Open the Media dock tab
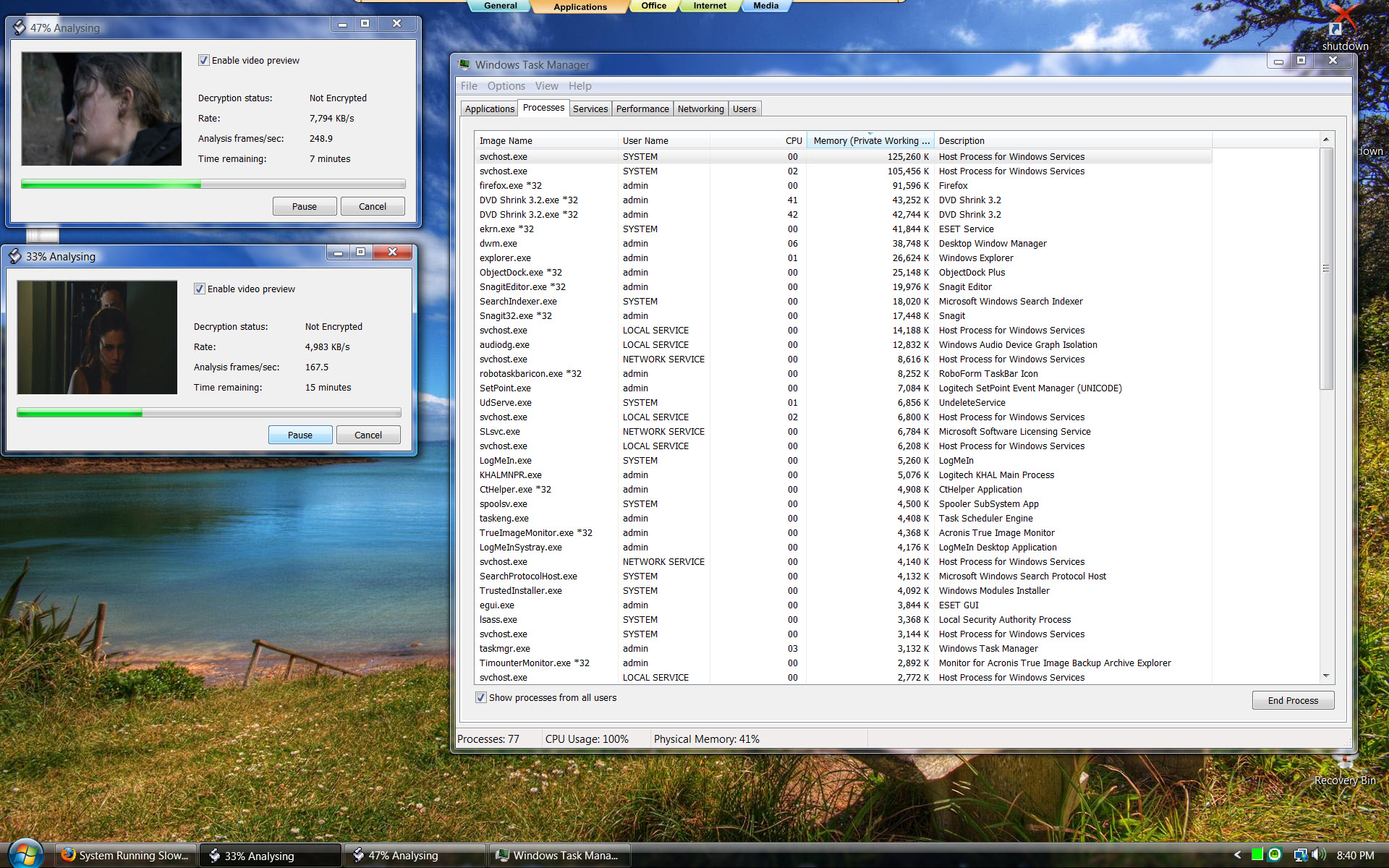 click(766, 6)
